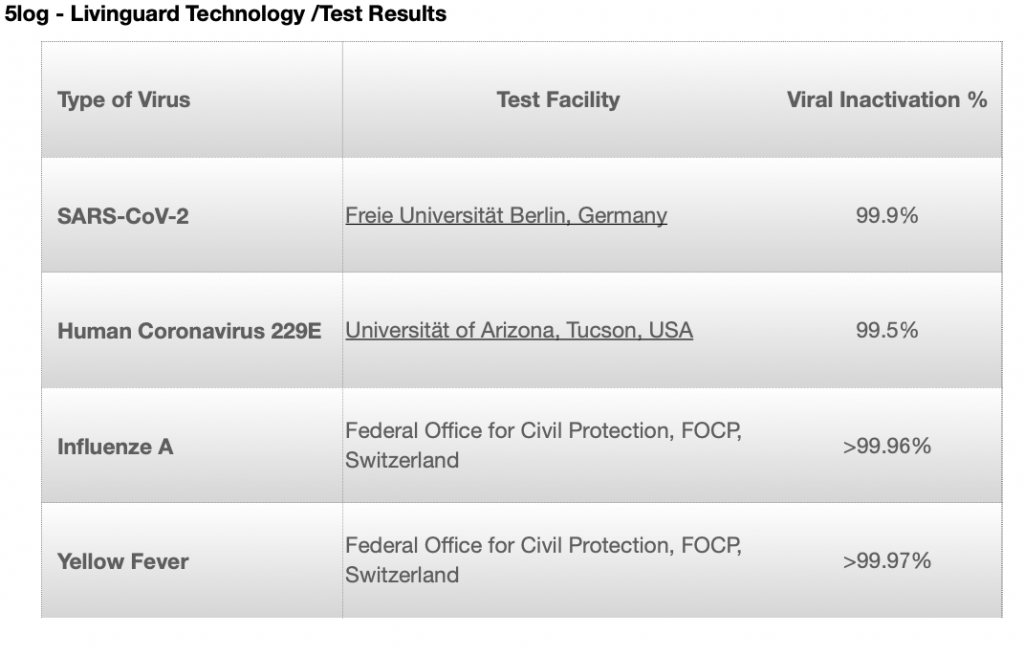The image size is (1024, 656).
Task: Click the word Germany in the Berlin link
Action: tap(622, 216)
